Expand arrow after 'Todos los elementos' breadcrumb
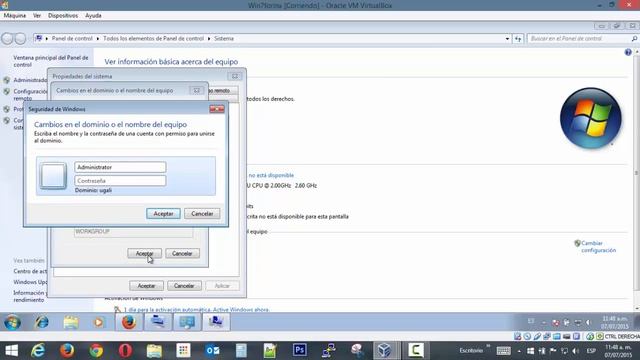This screenshot has height=360, width=640. tap(209, 38)
